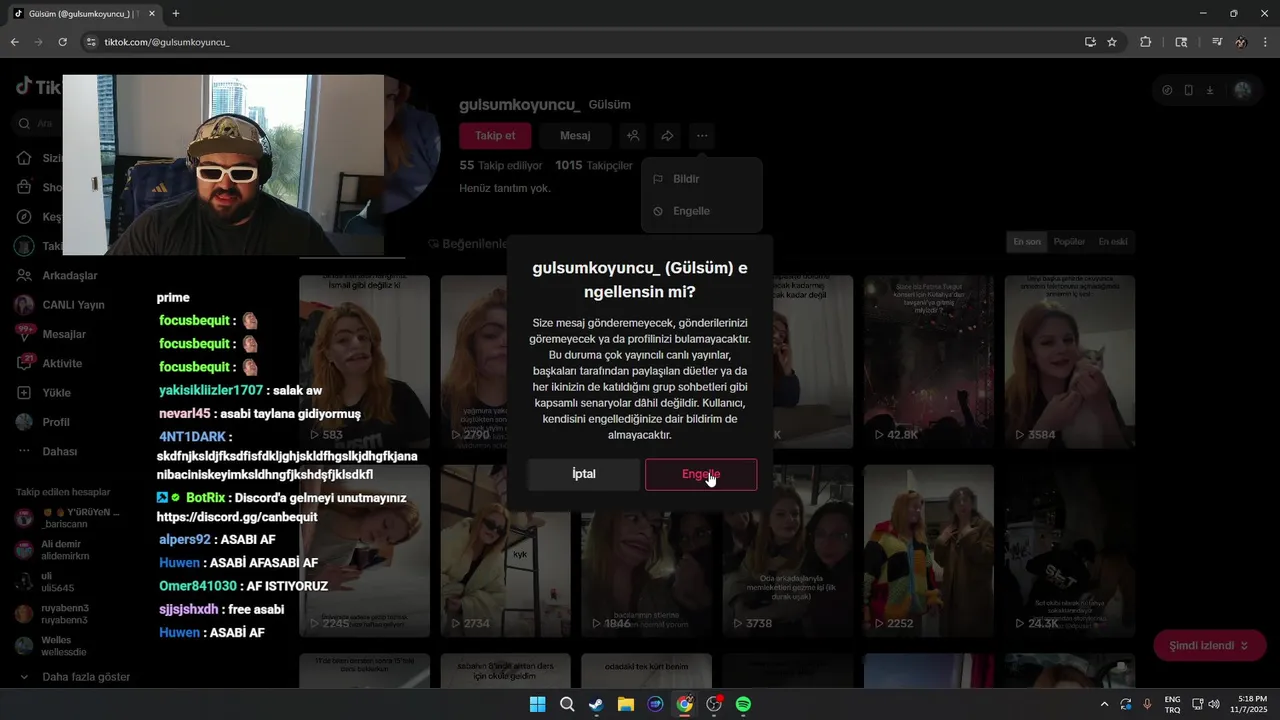
Task: Reload the page with the browser refresh icon
Action: point(62,42)
